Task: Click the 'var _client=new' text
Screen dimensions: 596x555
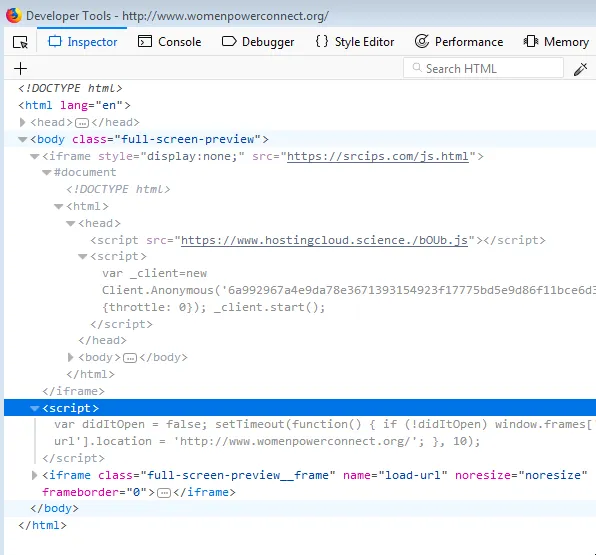Action: point(154,273)
